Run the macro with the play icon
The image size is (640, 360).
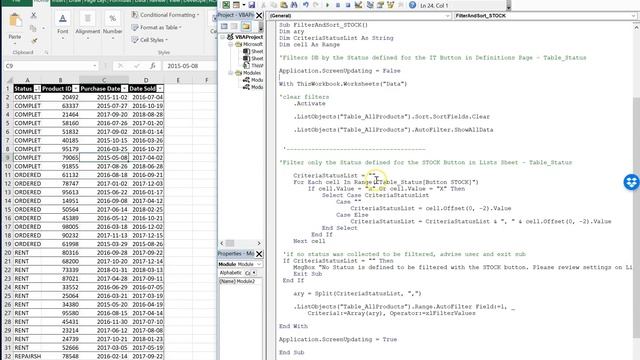(327, 5)
